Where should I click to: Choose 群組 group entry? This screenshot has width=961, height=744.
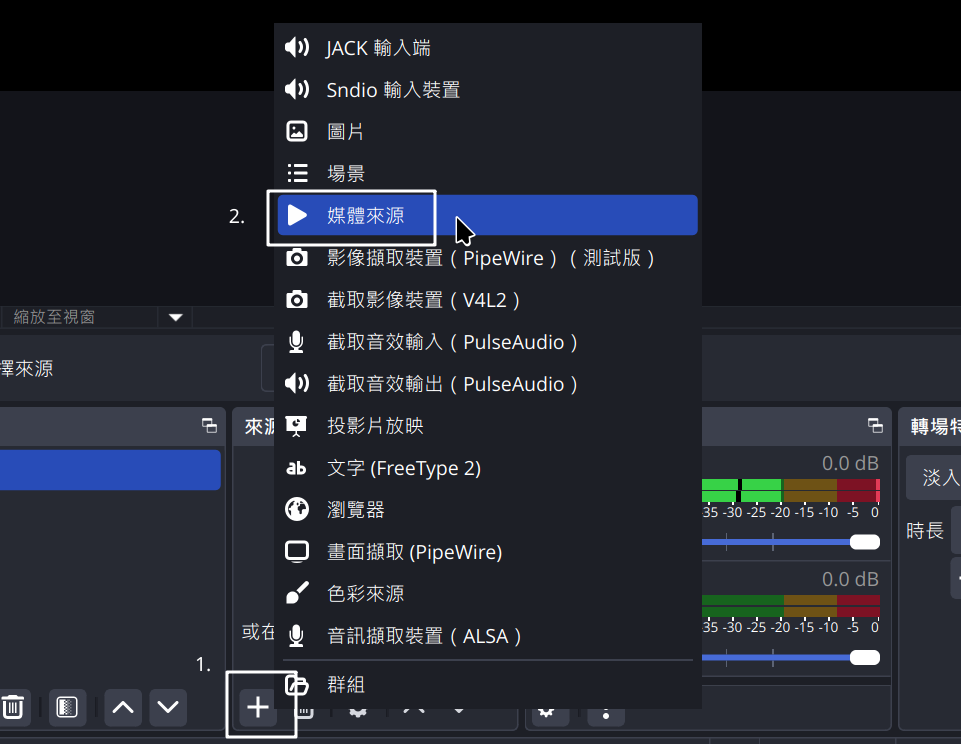(x=487, y=684)
